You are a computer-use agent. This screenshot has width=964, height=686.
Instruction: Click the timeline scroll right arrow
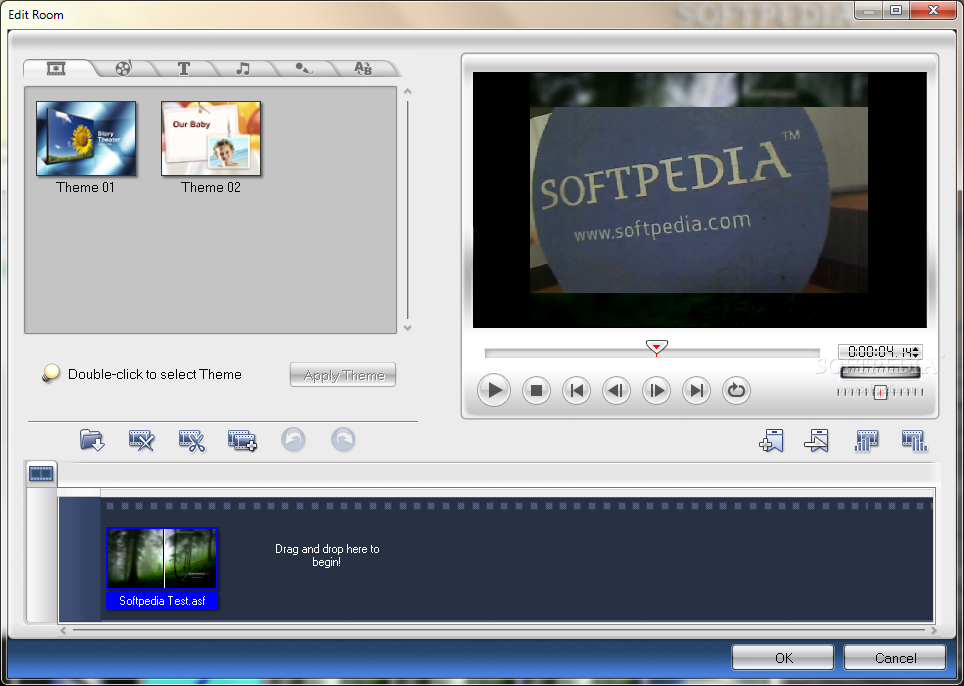[x=934, y=630]
